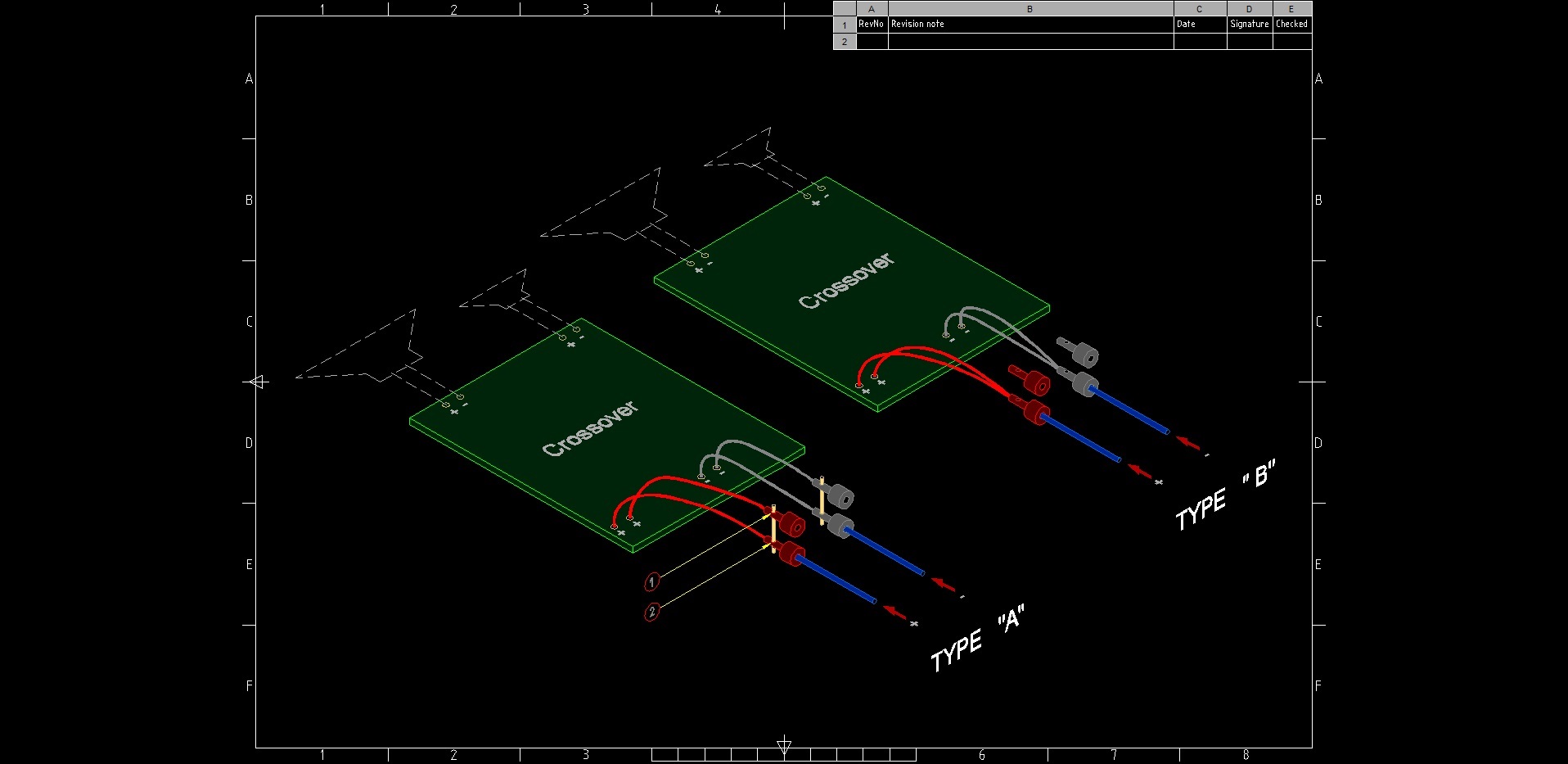Image resolution: width=1568 pixels, height=764 pixels.
Task: Select the TYPE "B" text label
Action: (x=1224, y=496)
